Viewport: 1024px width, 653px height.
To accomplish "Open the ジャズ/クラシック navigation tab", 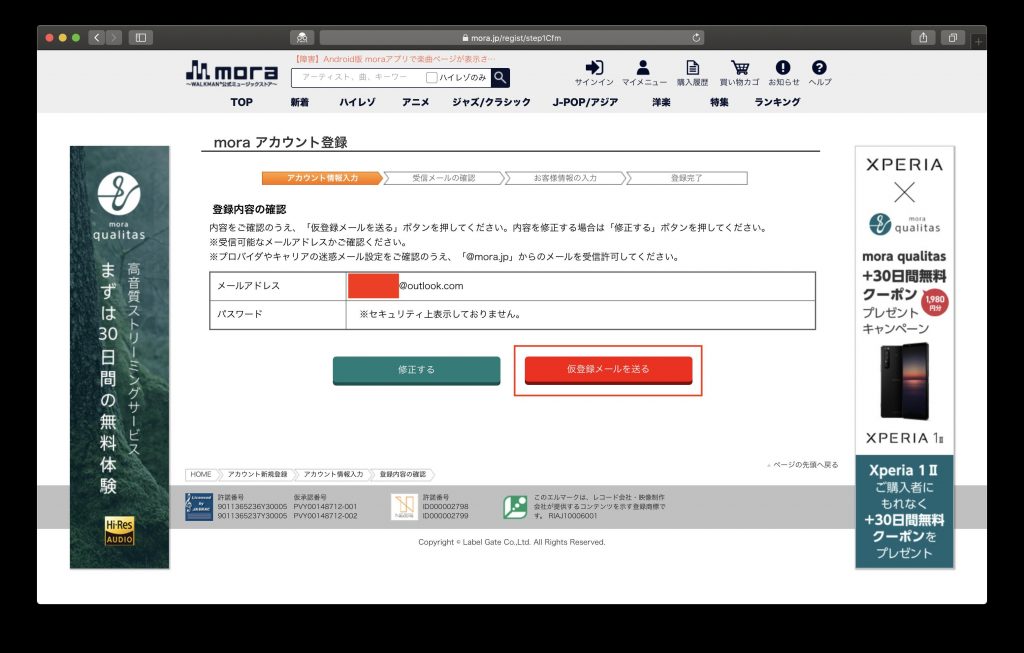I will point(491,103).
